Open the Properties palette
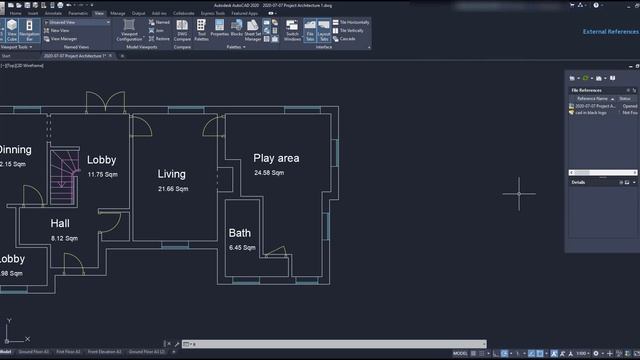 (220, 28)
